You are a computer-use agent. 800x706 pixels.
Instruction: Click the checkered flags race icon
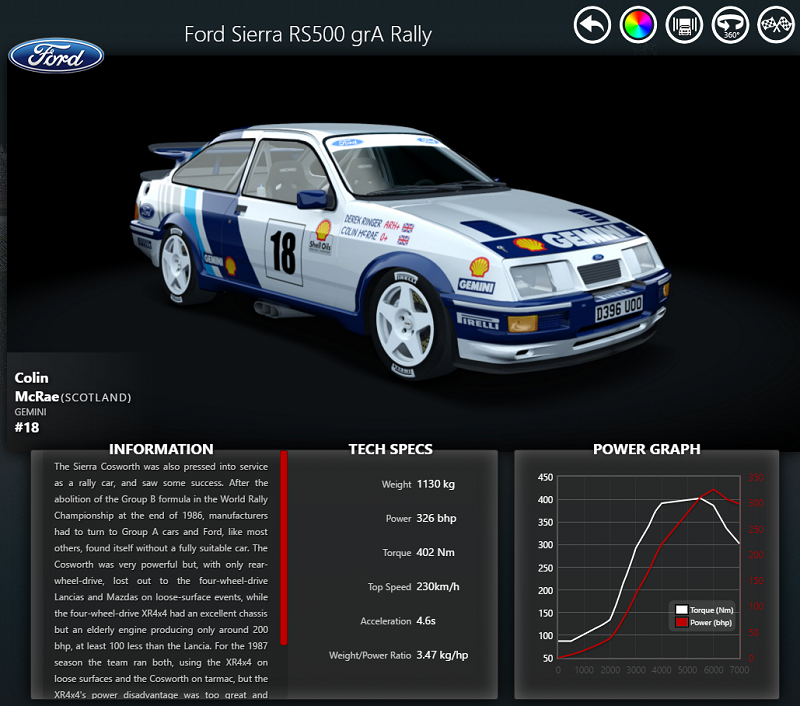[776, 24]
